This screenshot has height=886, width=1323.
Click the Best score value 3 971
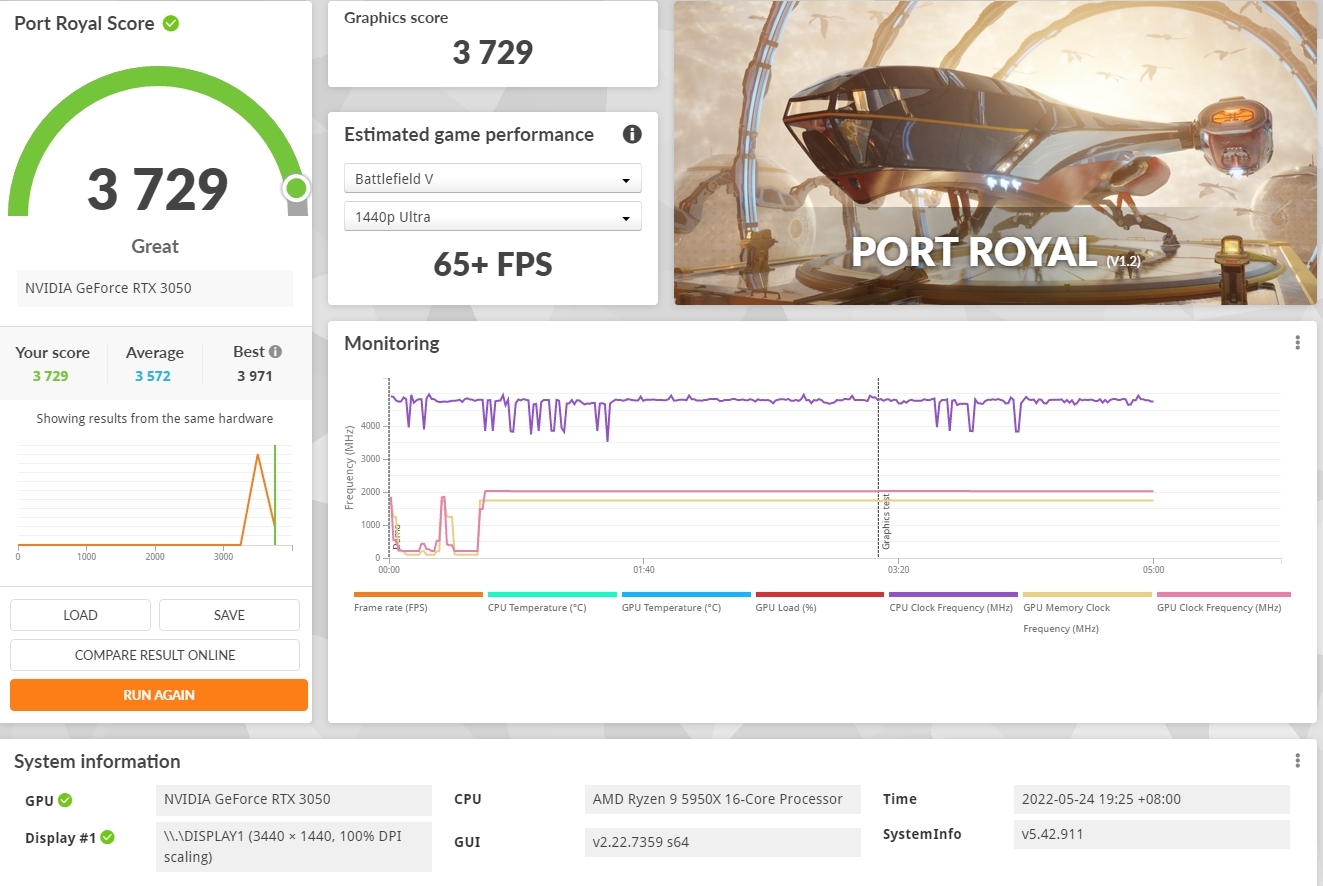pos(255,376)
